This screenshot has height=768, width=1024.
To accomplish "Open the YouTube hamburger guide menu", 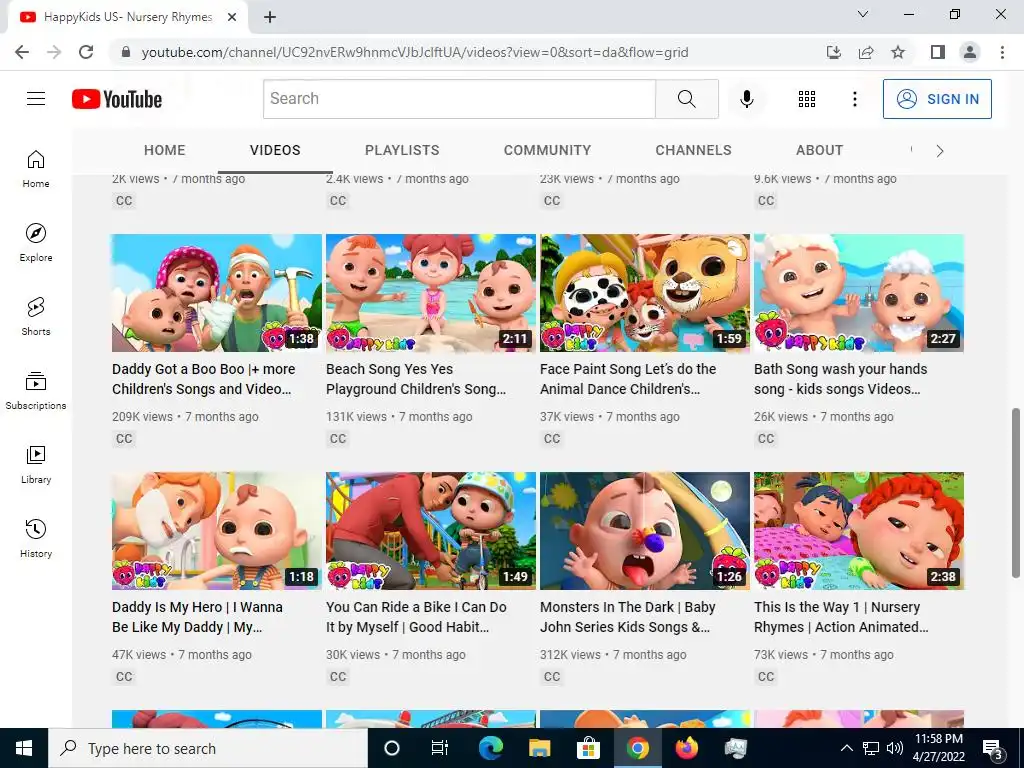I will (36, 99).
